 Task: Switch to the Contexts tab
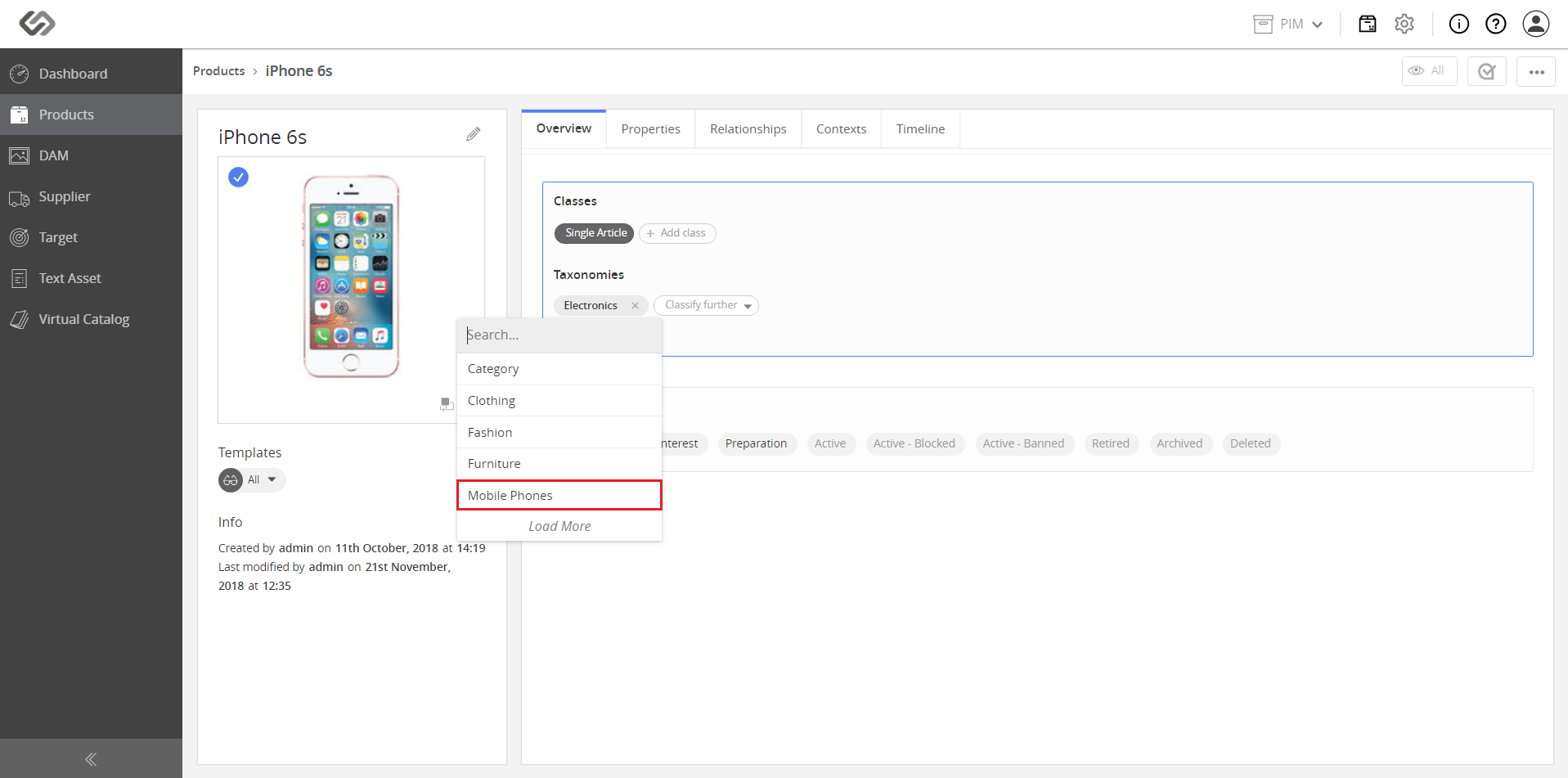(841, 129)
